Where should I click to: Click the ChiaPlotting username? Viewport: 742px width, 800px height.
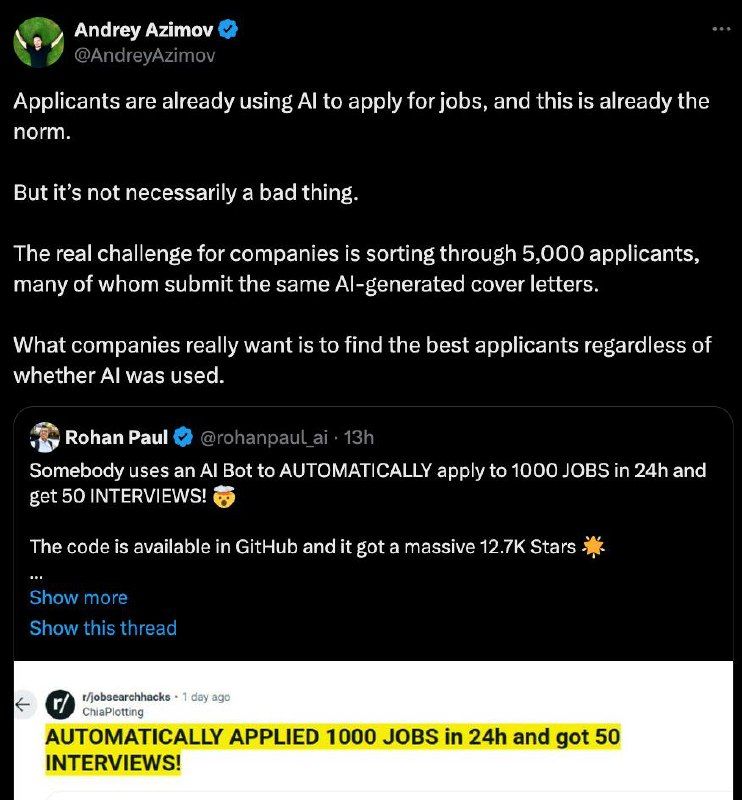pos(113,712)
